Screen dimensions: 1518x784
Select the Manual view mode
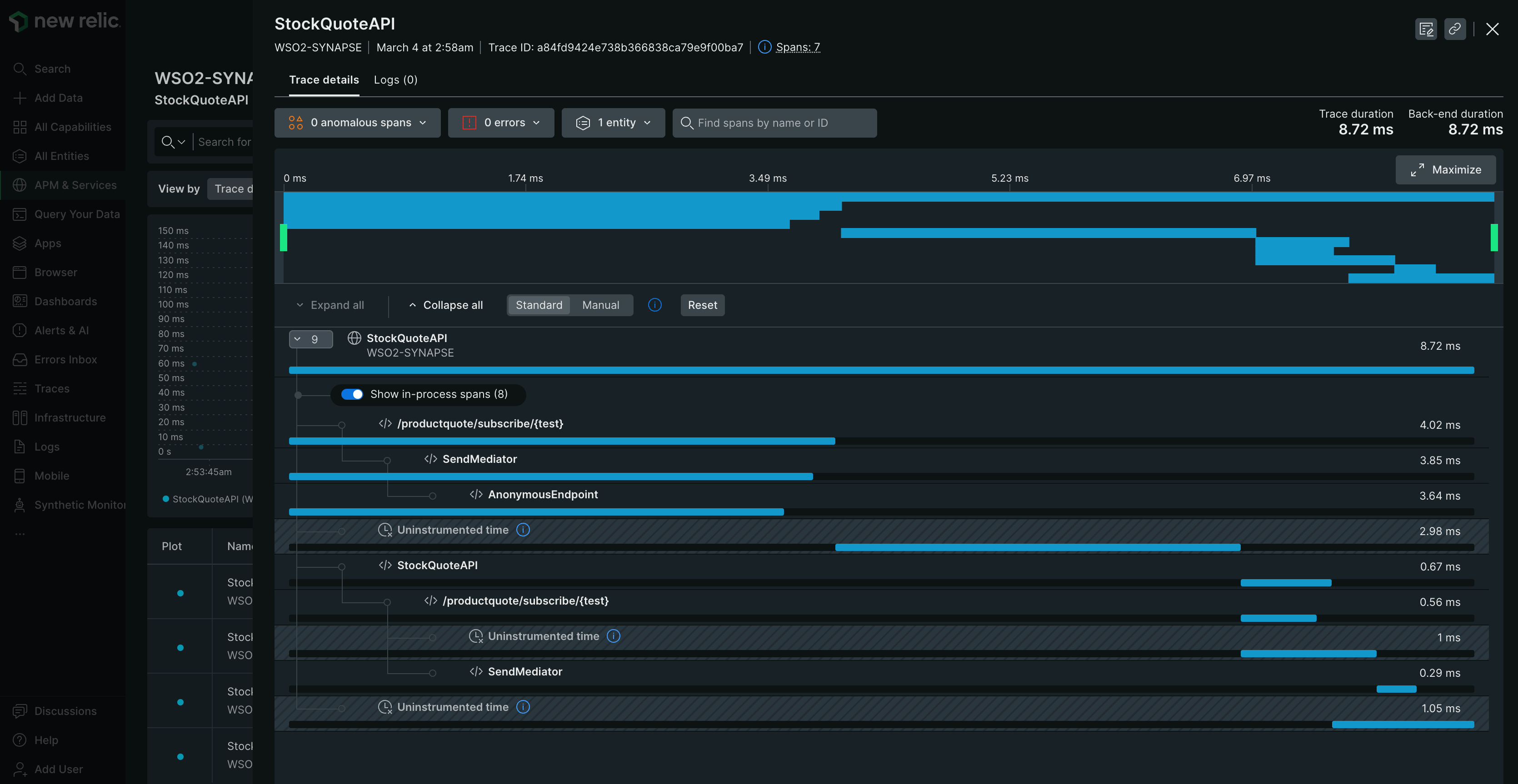point(600,305)
